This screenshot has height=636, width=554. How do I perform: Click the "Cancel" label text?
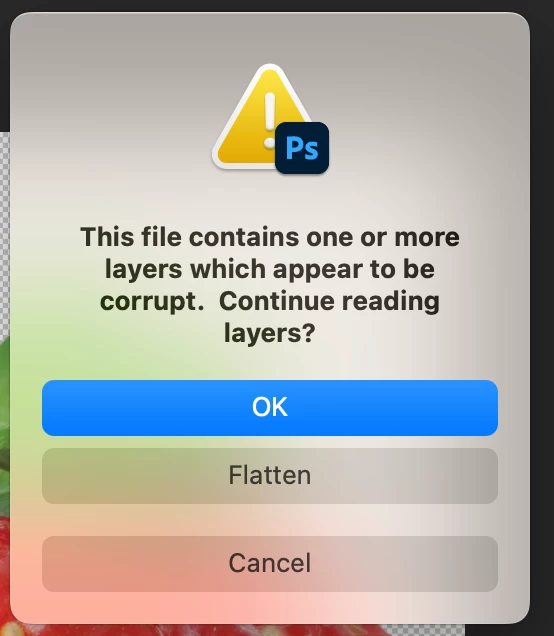click(270, 563)
